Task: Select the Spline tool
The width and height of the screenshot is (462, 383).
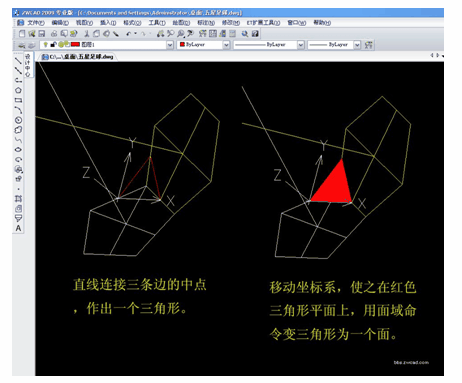Action: coord(18,140)
